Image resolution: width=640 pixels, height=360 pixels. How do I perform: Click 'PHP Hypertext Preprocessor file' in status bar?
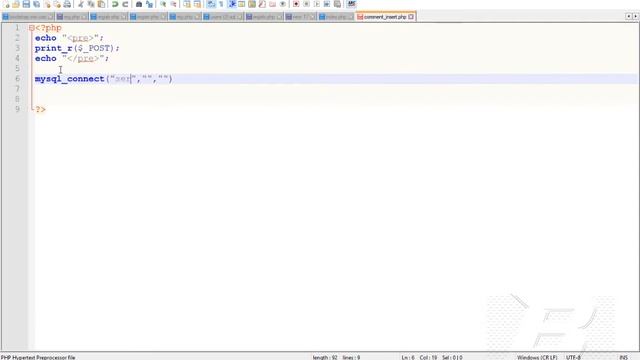pyautogui.click(x=38, y=357)
